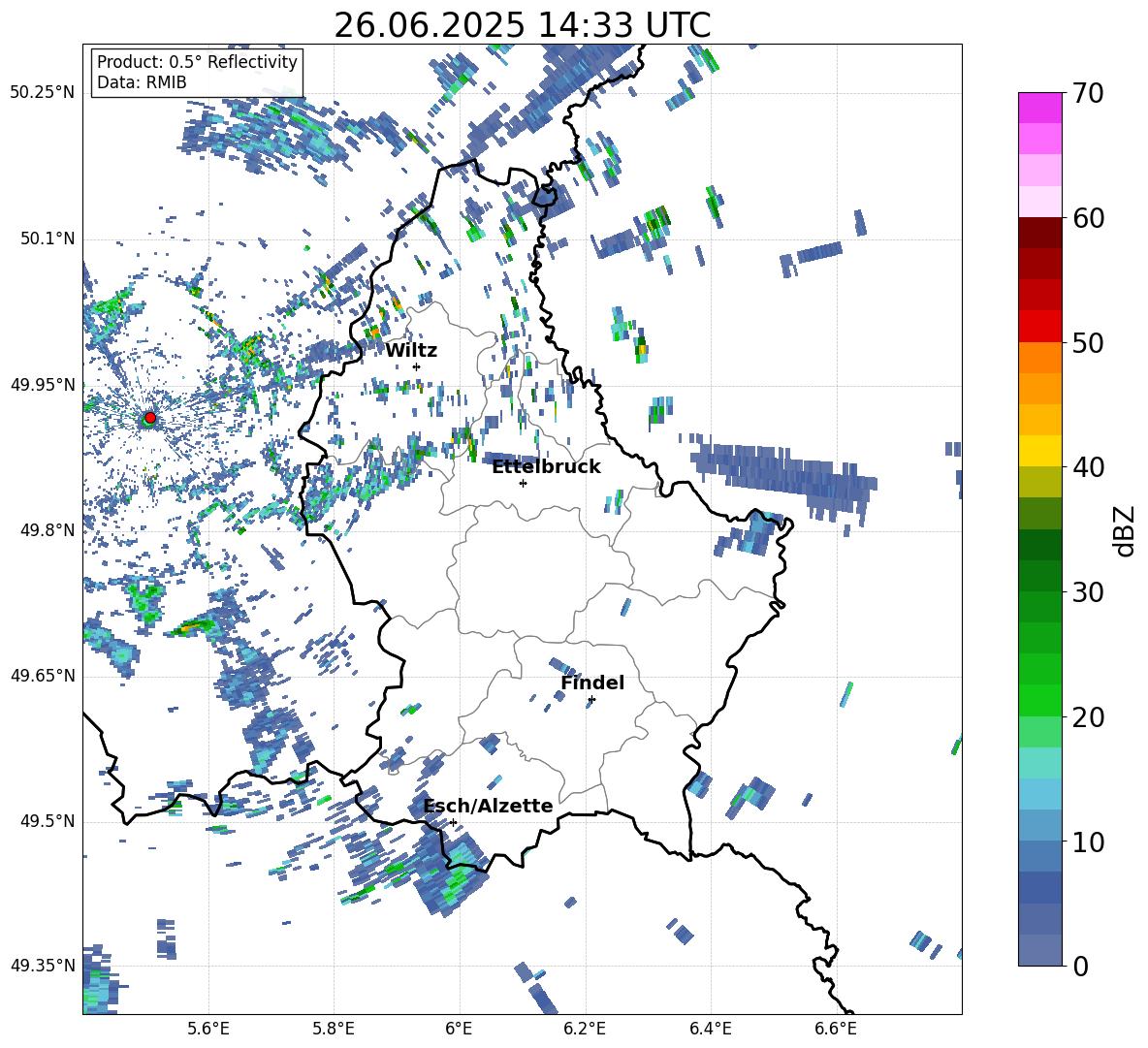Viewport: 1148px width, 1048px height.
Task: Click the 50.1°N latitude label
Action: click(x=47, y=238)
